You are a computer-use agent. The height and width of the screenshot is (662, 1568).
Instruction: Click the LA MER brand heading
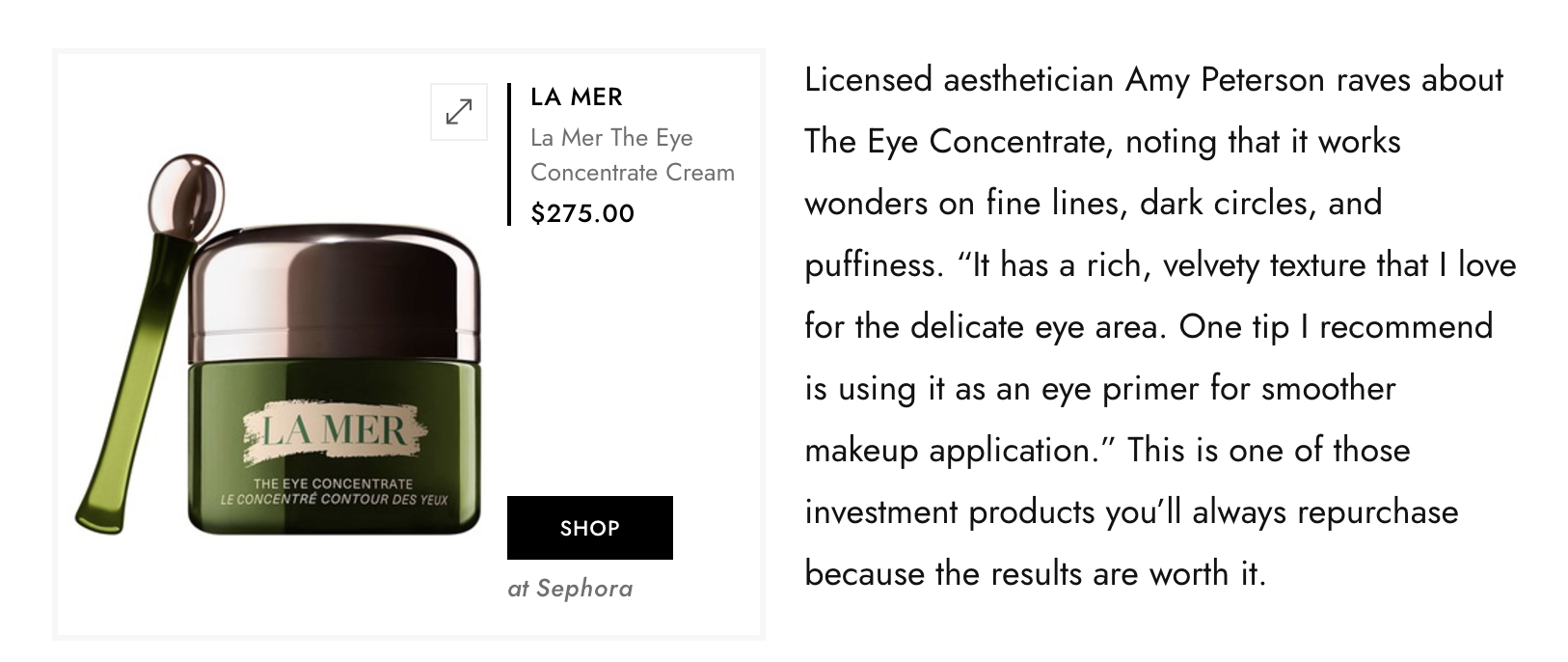[x=577, y=97]
